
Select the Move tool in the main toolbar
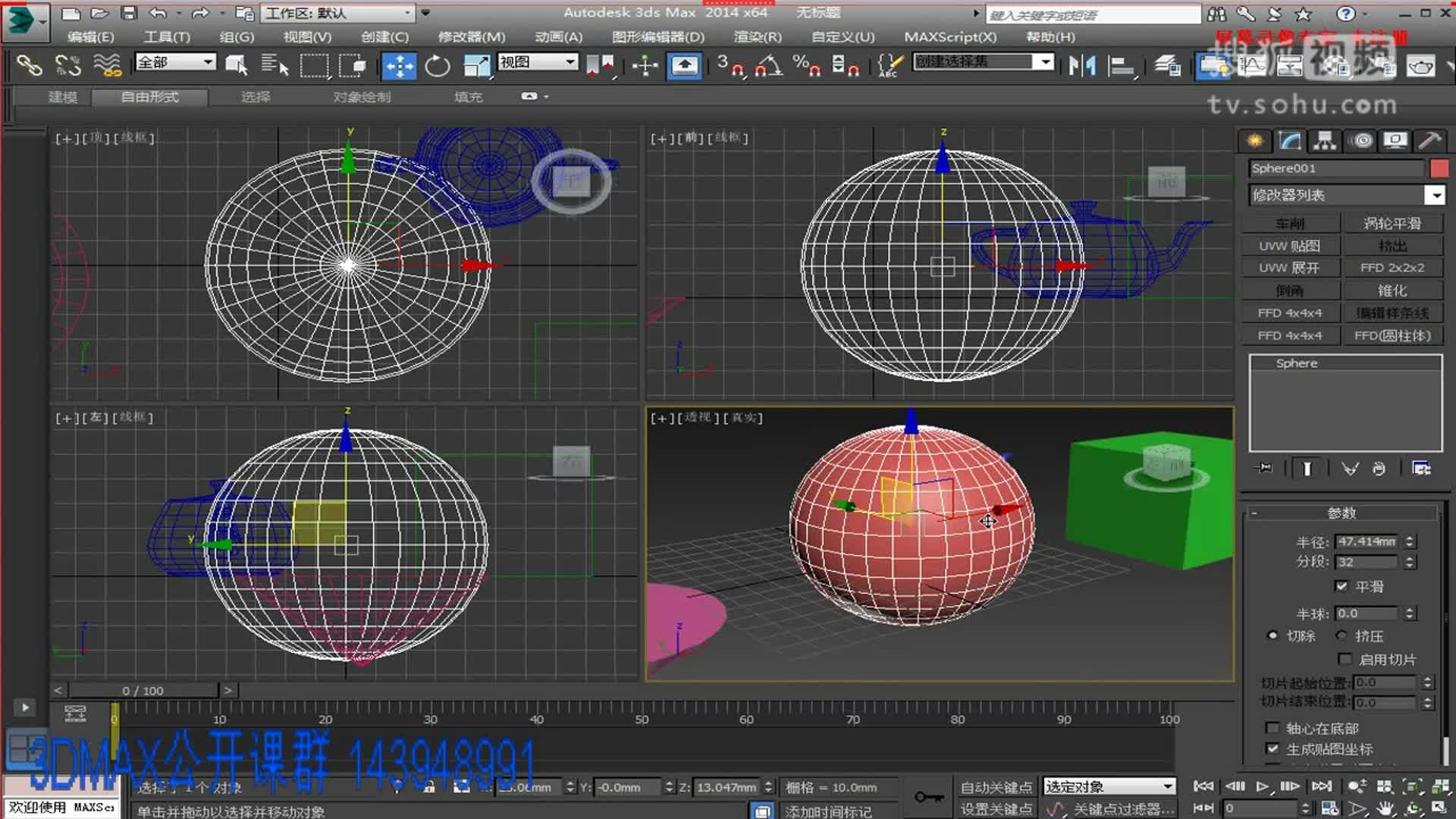tap(400, 66)
